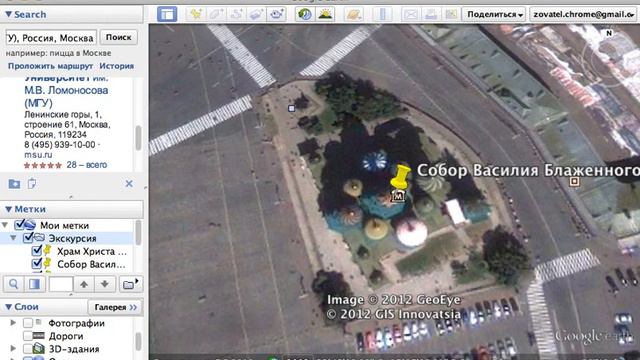Screen dimensions: 640x360
Task: Click the Print toolbar icon
Action: click(x=431, y=14)
